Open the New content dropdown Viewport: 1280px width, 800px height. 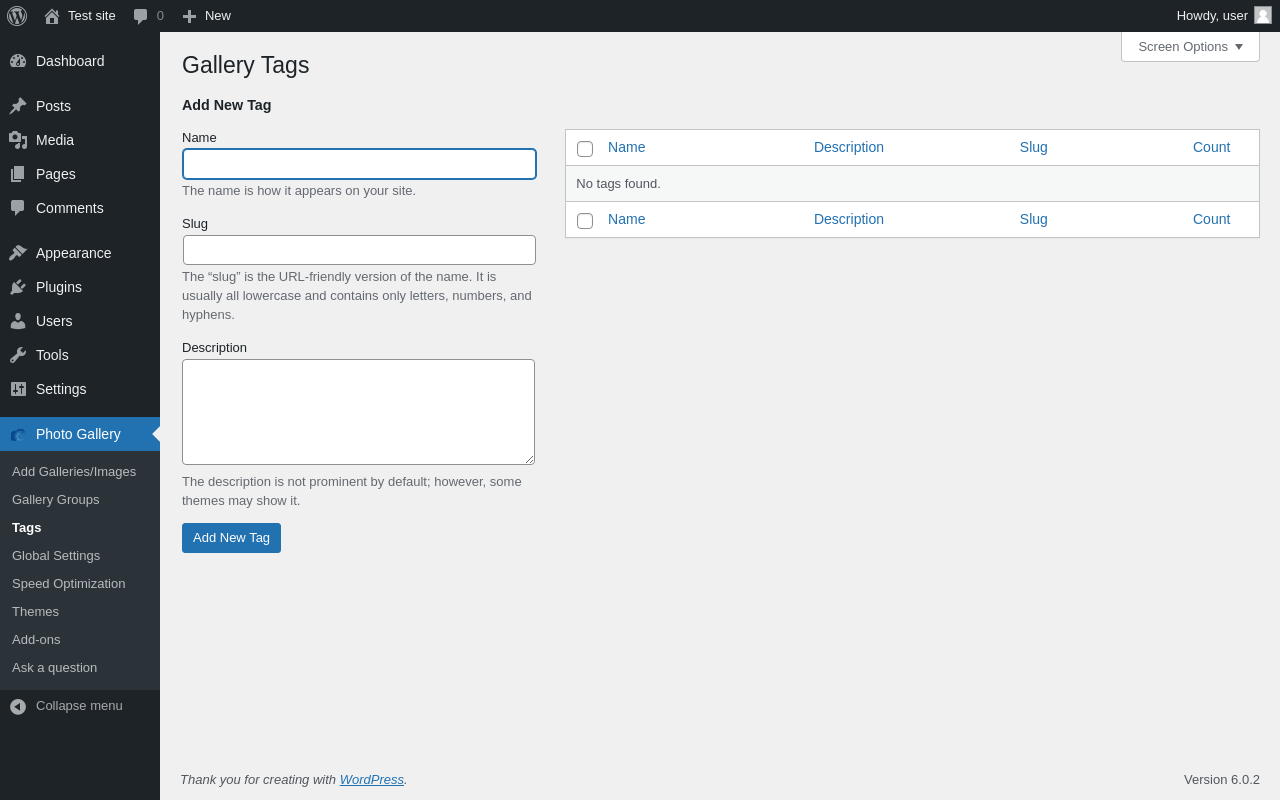click(207, 16)
